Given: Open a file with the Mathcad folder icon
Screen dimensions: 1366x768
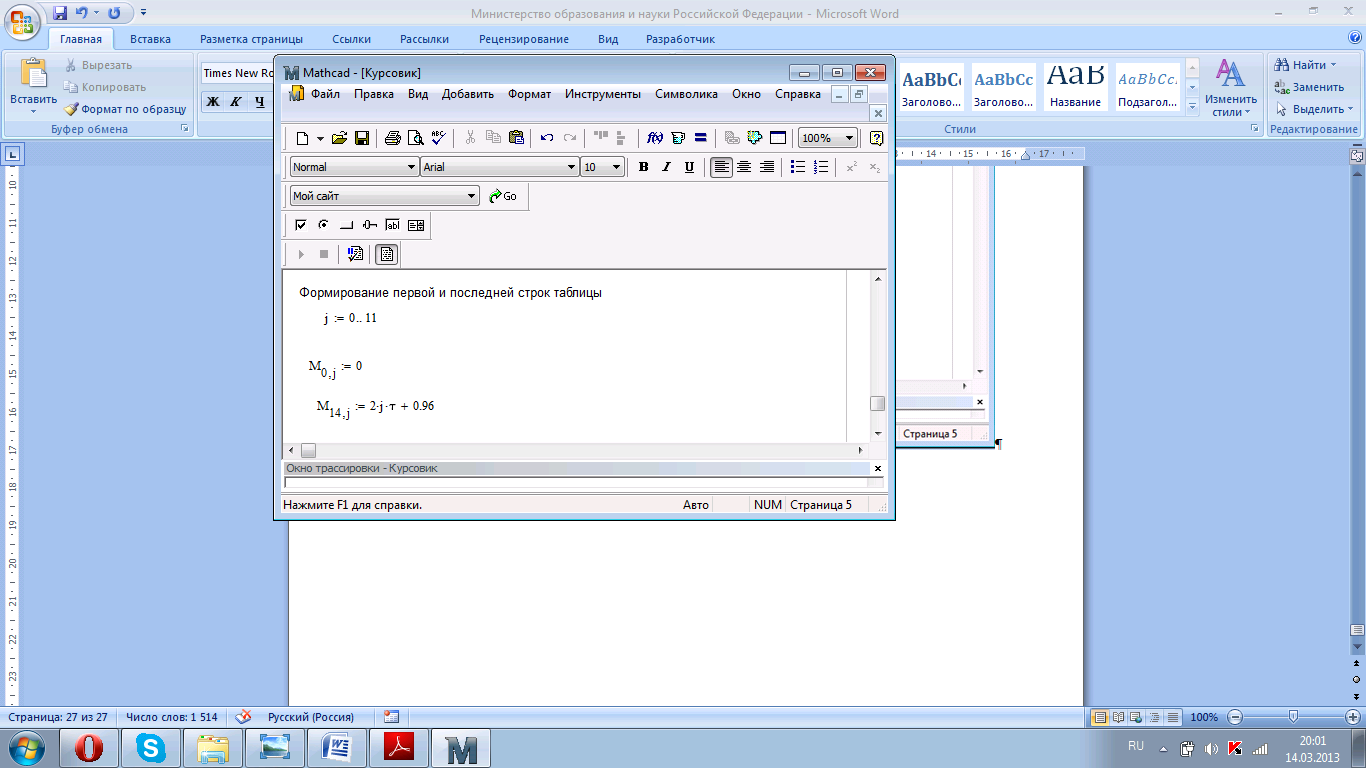Looking at the screenshot, I should coord(339,138).
